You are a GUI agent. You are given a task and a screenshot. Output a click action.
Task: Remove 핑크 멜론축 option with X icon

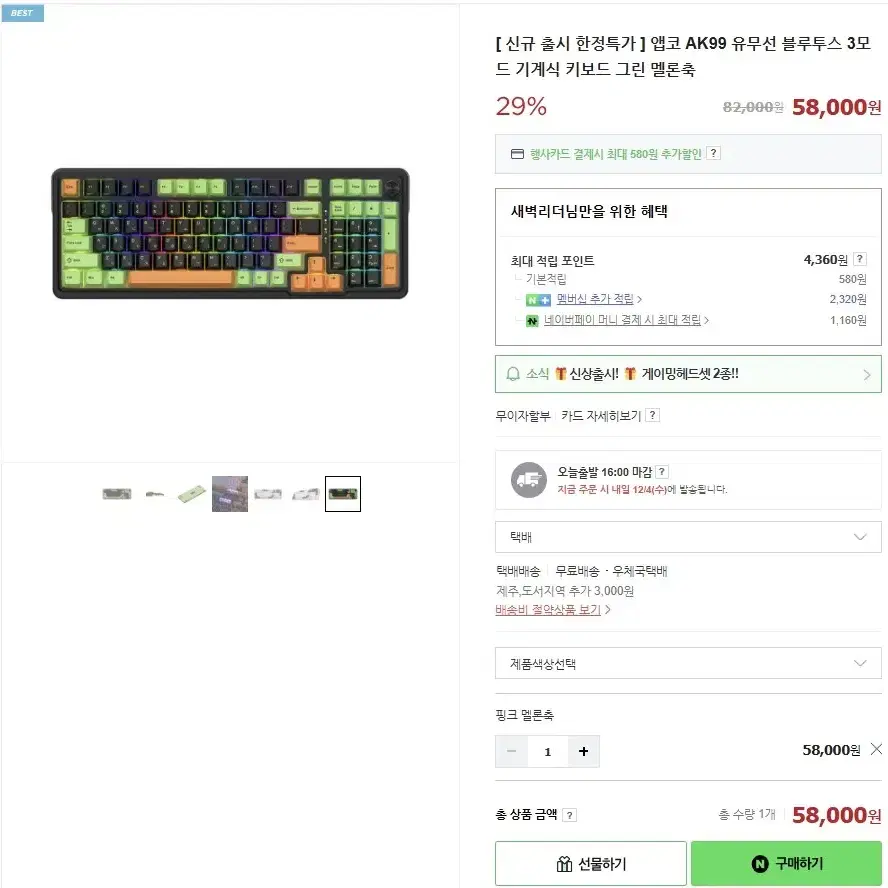[876, 749]
